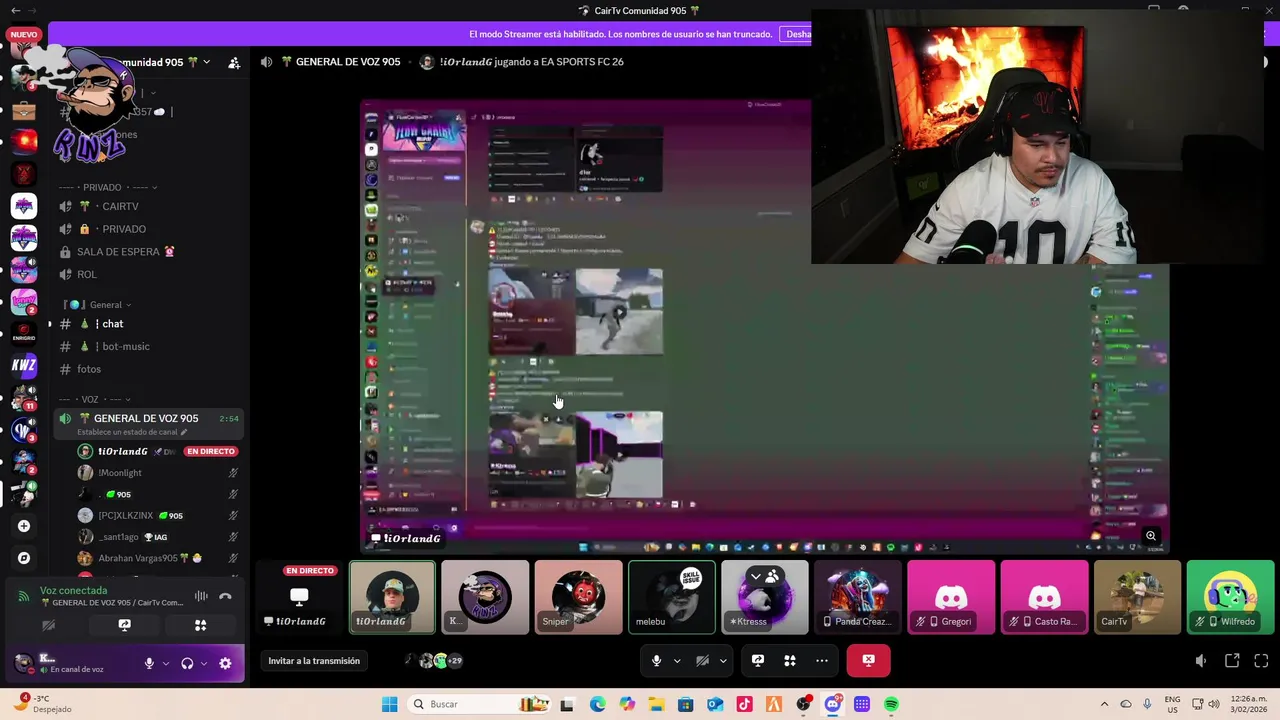The image size is (1280, 720).
Task: Click the disconnect from voice phone icon
Action: click(225, 596)
